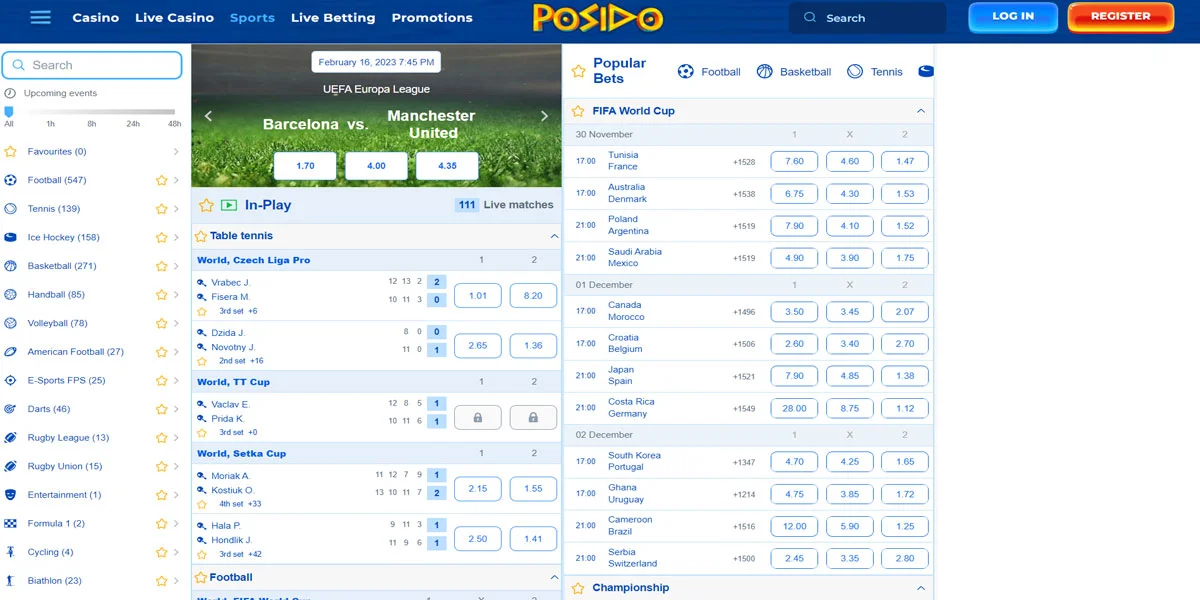Click the sidebar Search input field
This screenshot has width=1200, height=600.
[x=92, y=65]
